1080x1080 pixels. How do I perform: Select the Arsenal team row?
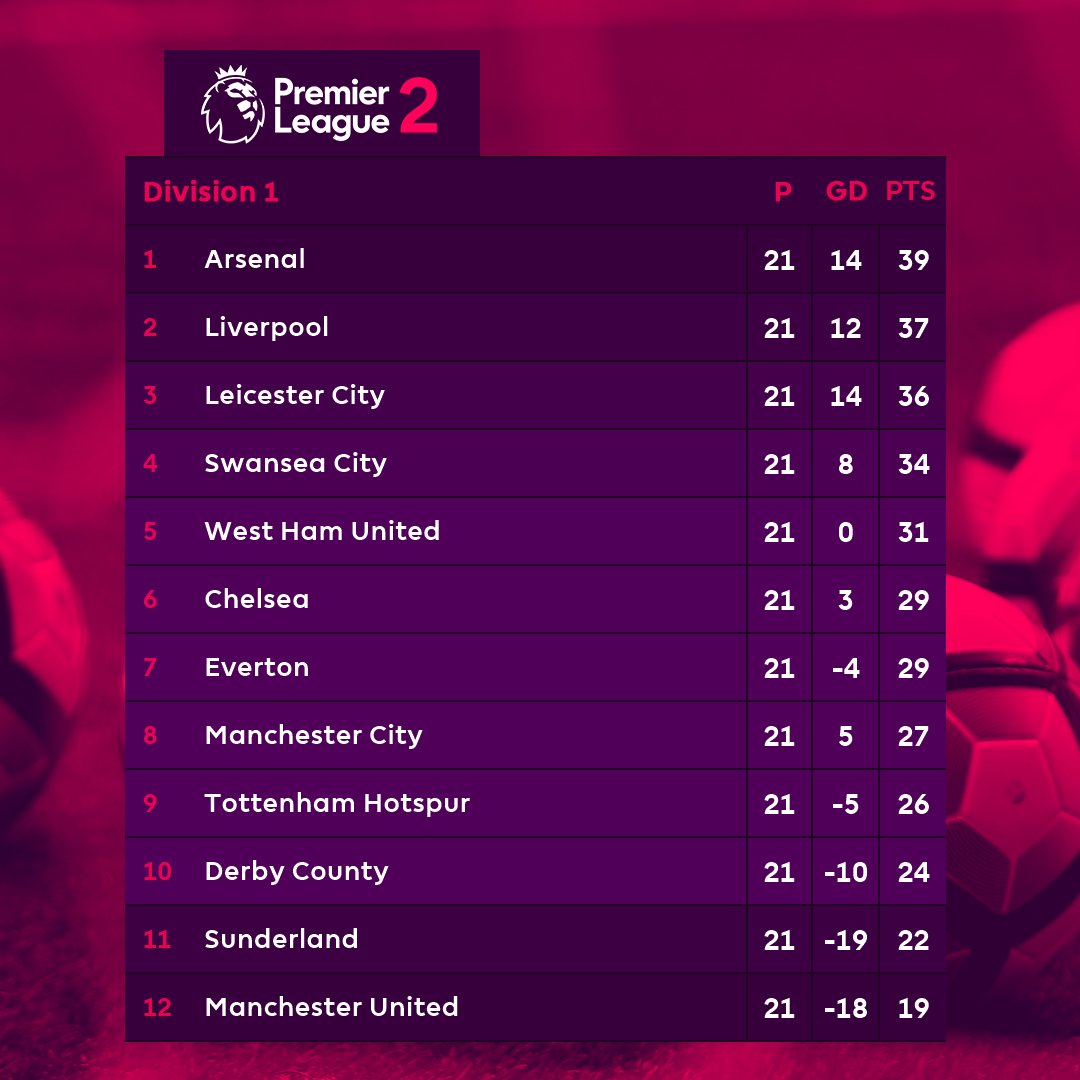(x=535, y=259)
